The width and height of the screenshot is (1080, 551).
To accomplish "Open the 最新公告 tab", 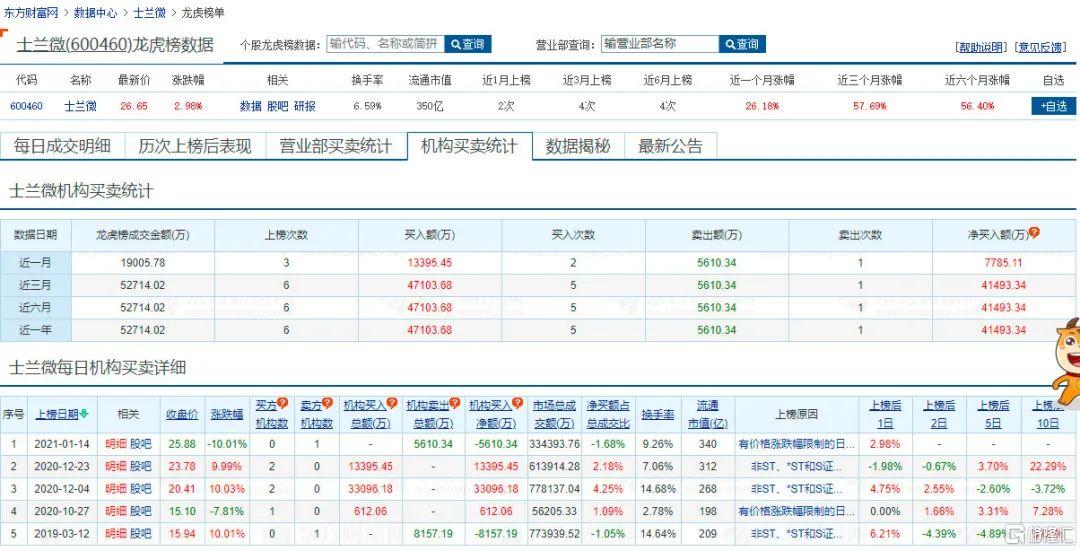I will pos(670,146).
